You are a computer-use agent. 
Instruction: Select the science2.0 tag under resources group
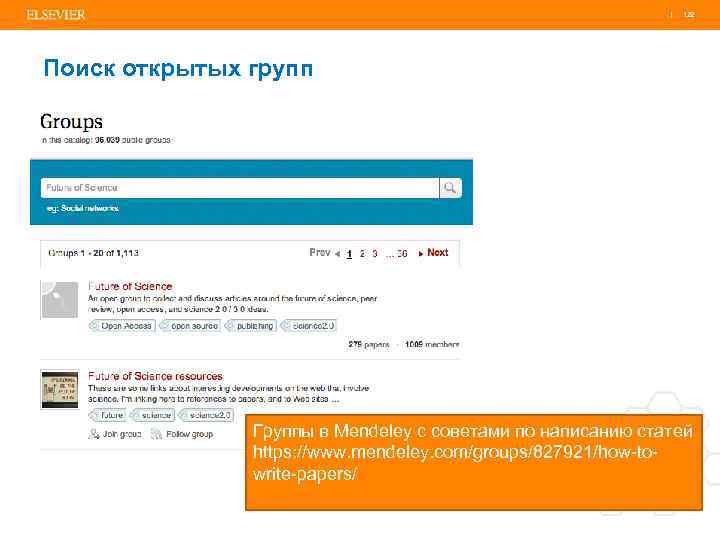coord(206,415)
